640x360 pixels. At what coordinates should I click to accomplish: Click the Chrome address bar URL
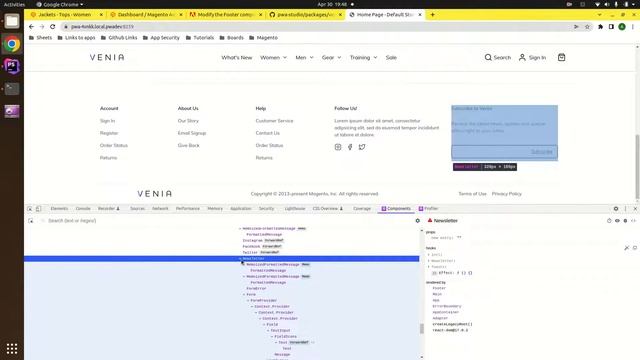click(102, 27)
